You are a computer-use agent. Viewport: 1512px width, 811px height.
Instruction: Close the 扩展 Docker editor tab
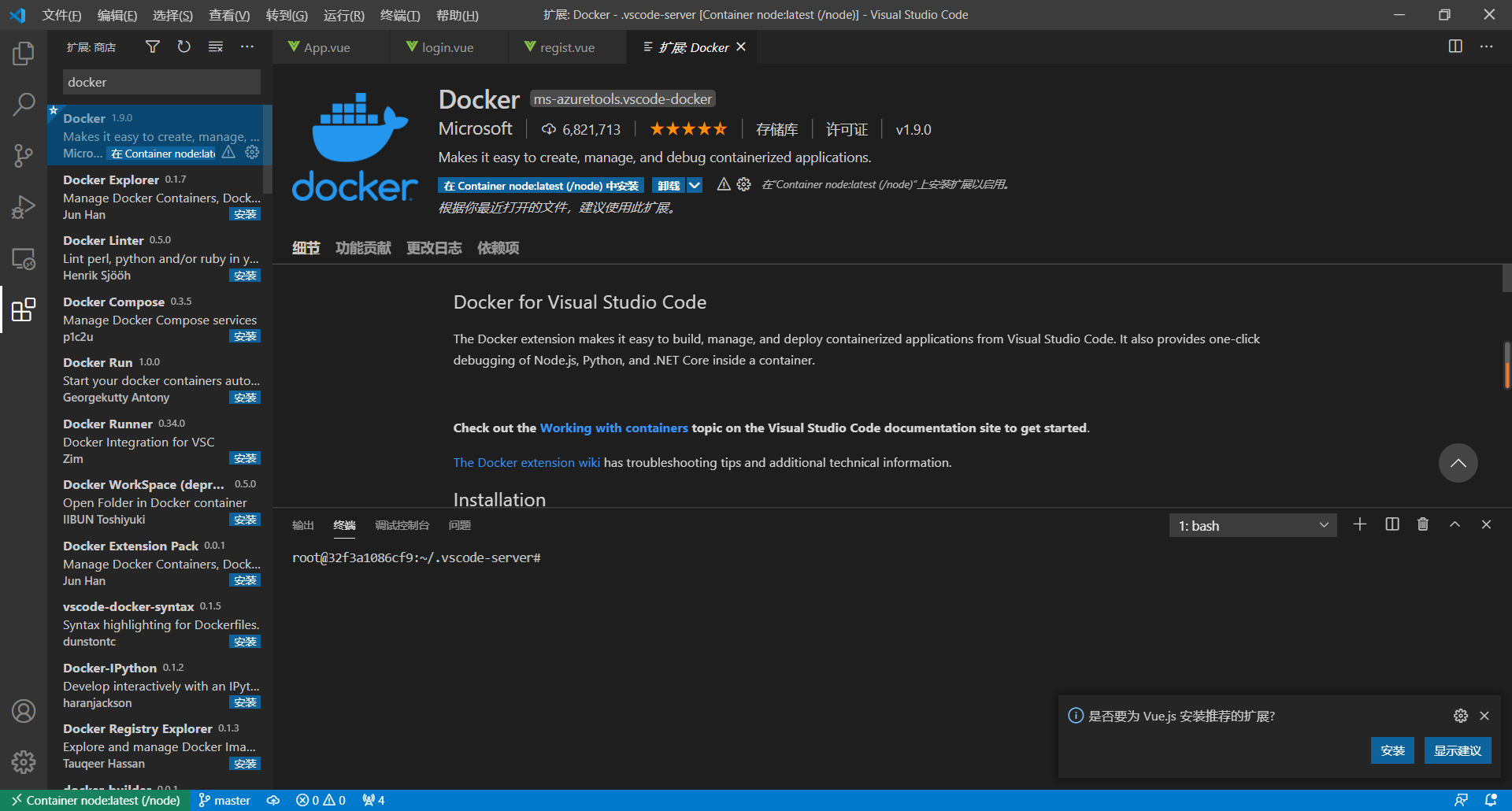tap(741, 47)
